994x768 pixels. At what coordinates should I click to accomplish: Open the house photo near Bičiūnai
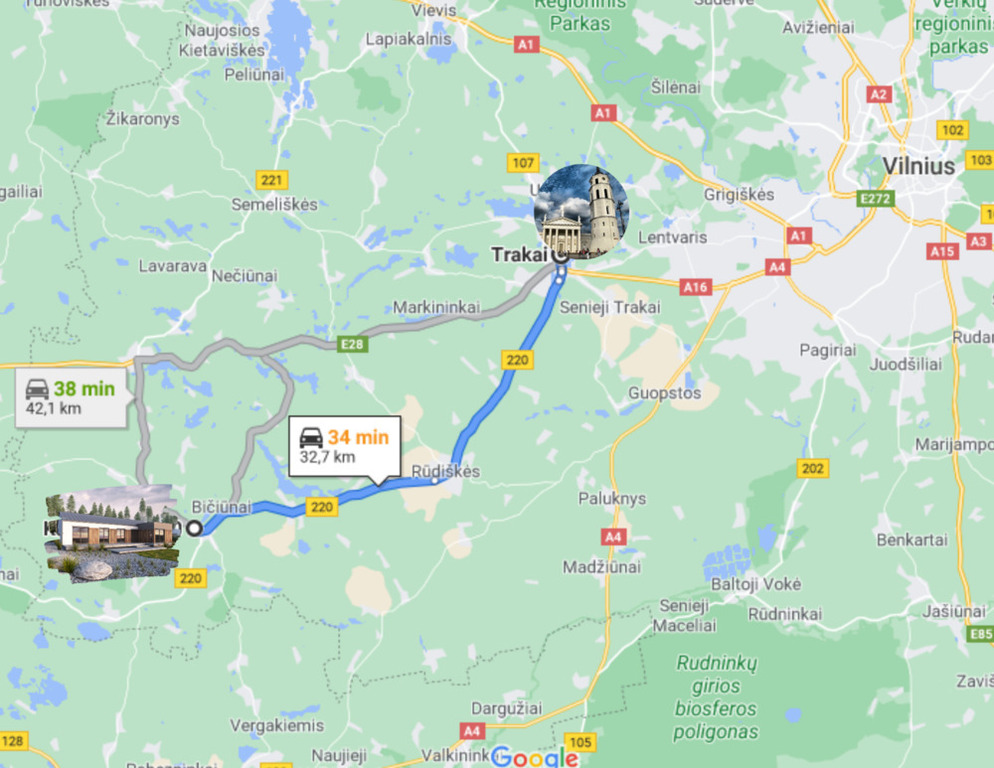(x=112, y=533)
